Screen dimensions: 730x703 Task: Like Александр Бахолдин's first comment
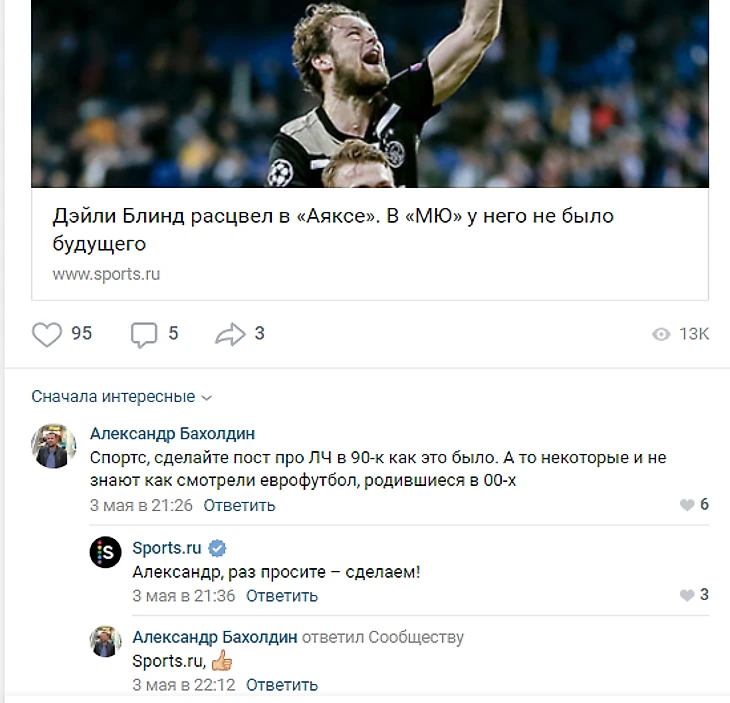pyautogui.click(x=687, y=505)
